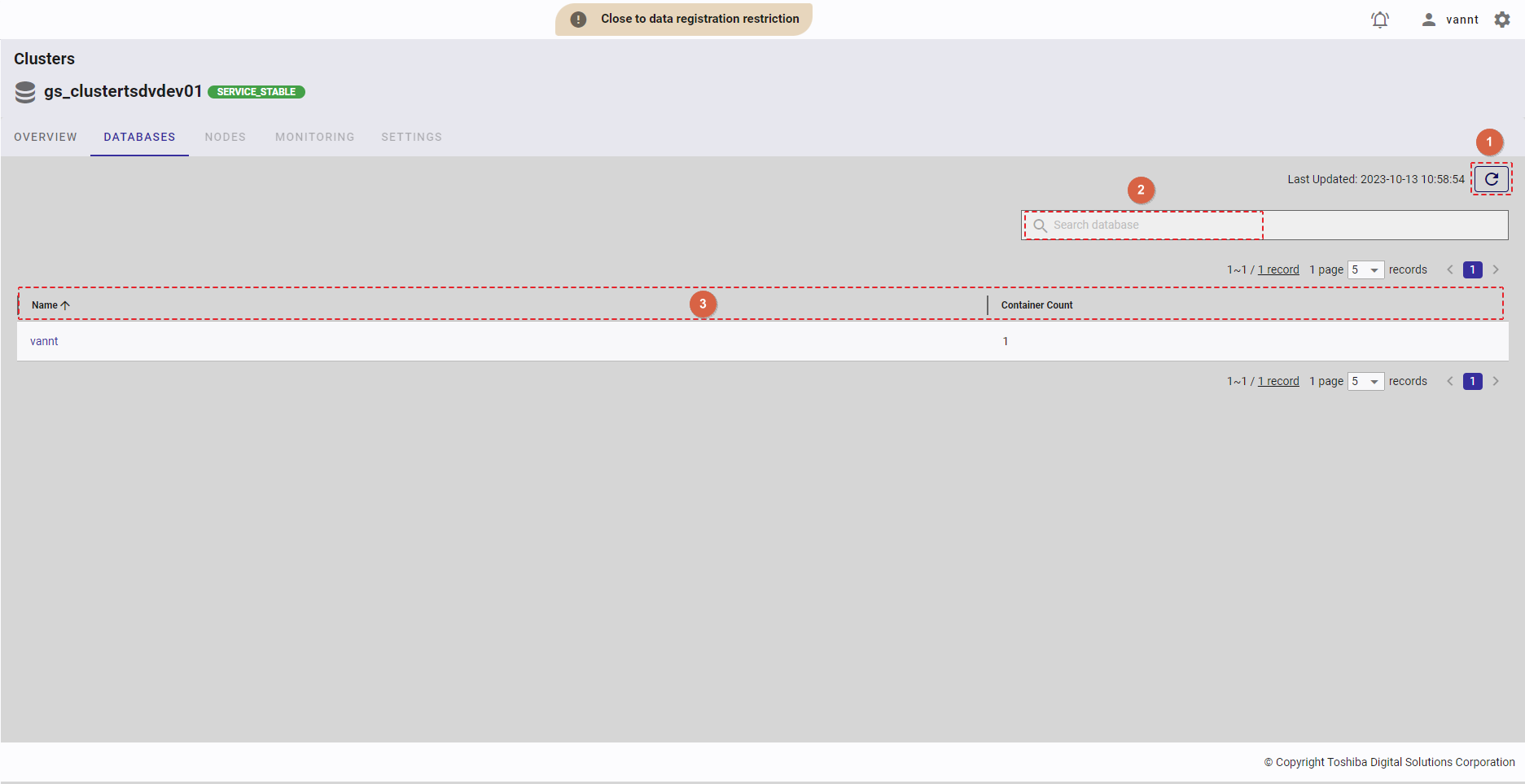Click the sort arrow beside the Name column
The width and height of the screenshot is (1525, 784).
(x=66, y=305)
